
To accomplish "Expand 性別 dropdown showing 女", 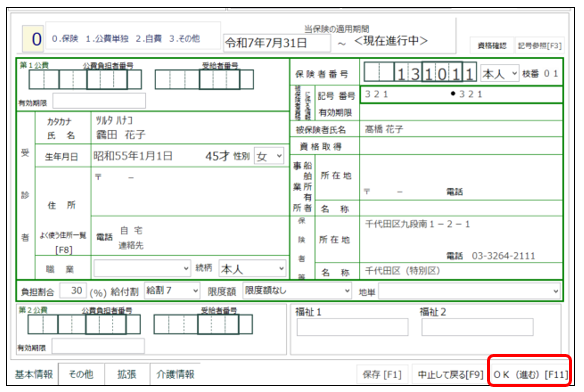I will (269, 156).
